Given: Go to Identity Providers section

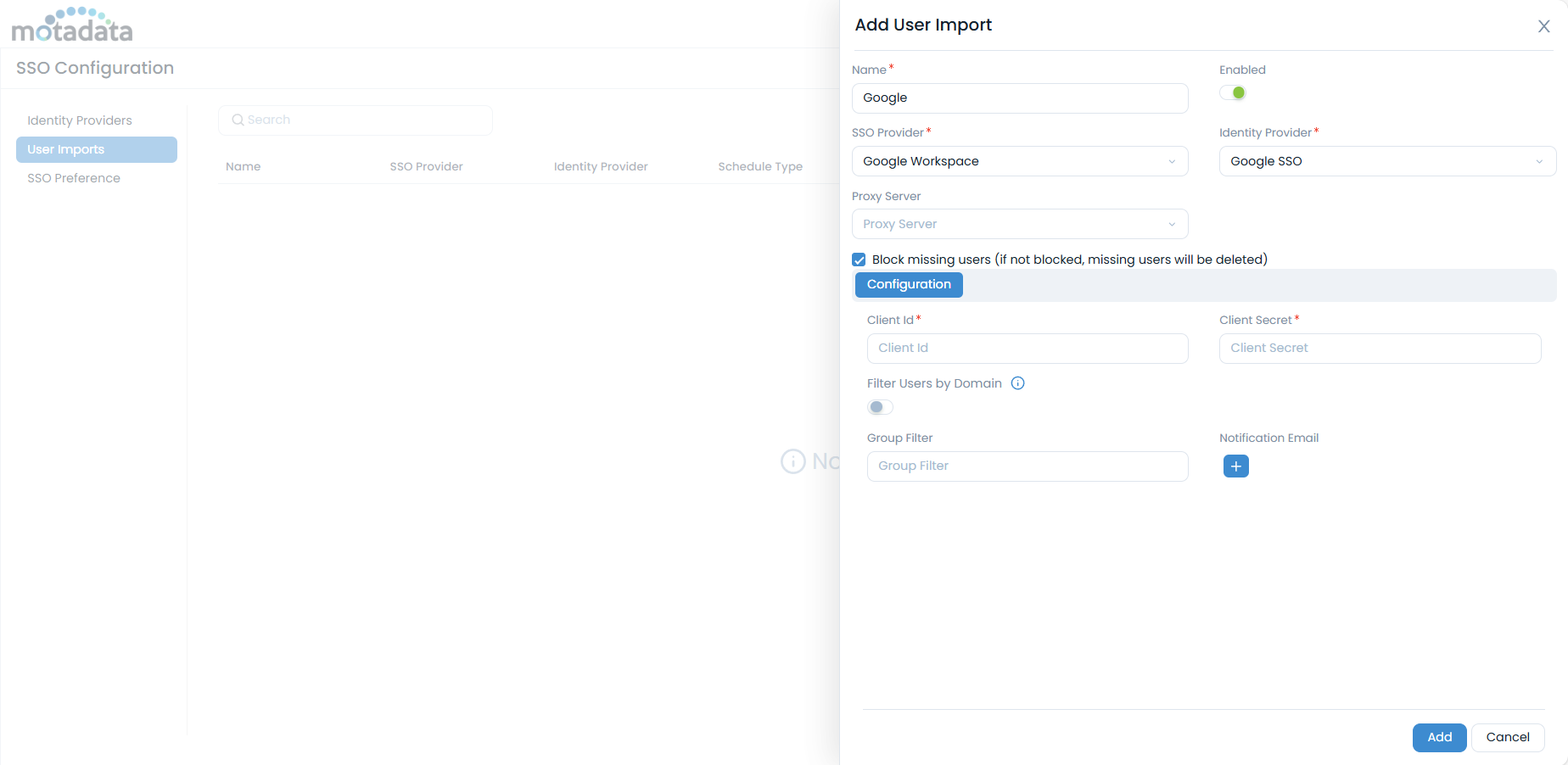Looking at the screenshot, I should [x=80, y=120].
